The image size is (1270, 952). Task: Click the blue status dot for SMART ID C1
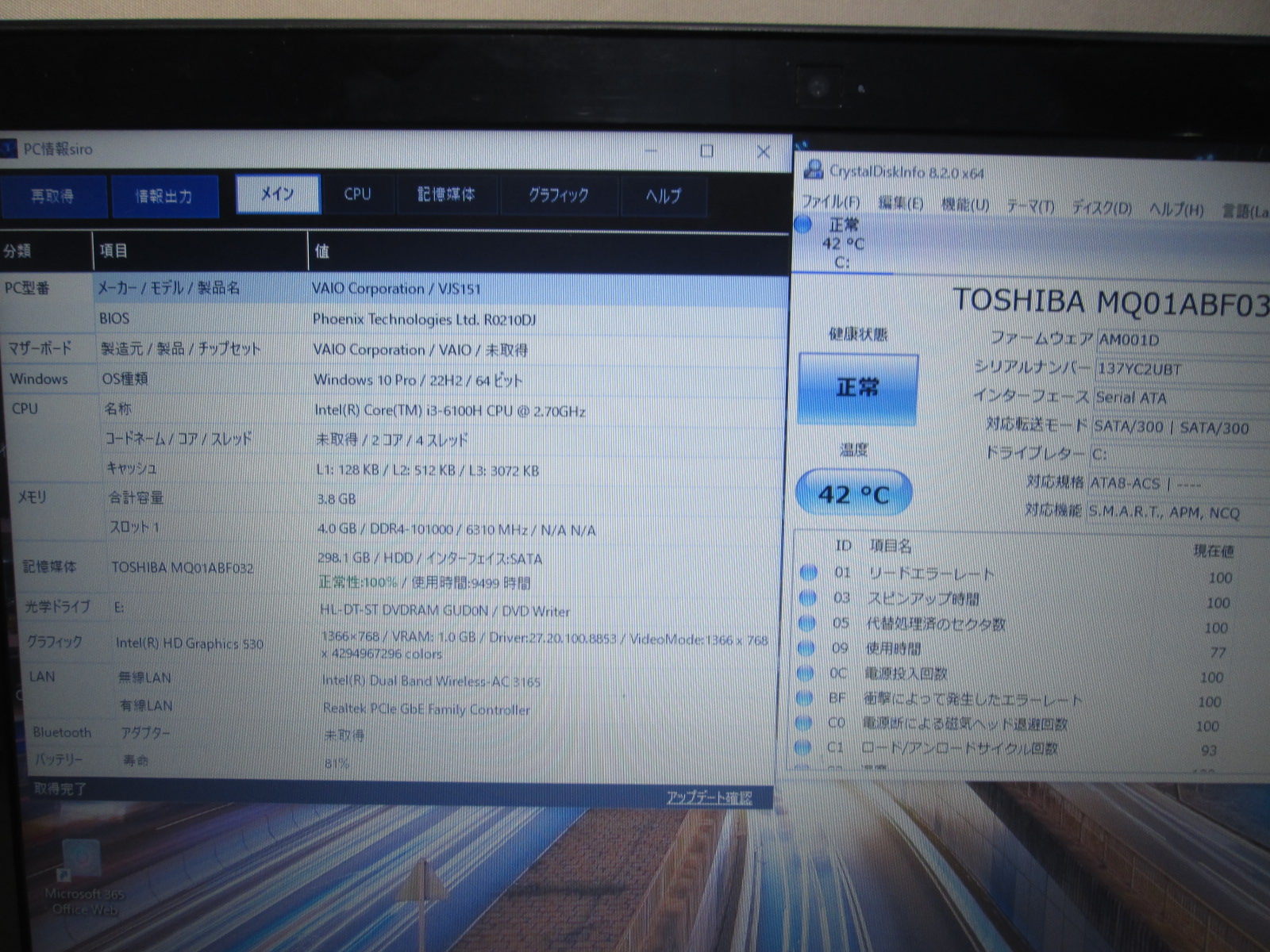[803, 747]
